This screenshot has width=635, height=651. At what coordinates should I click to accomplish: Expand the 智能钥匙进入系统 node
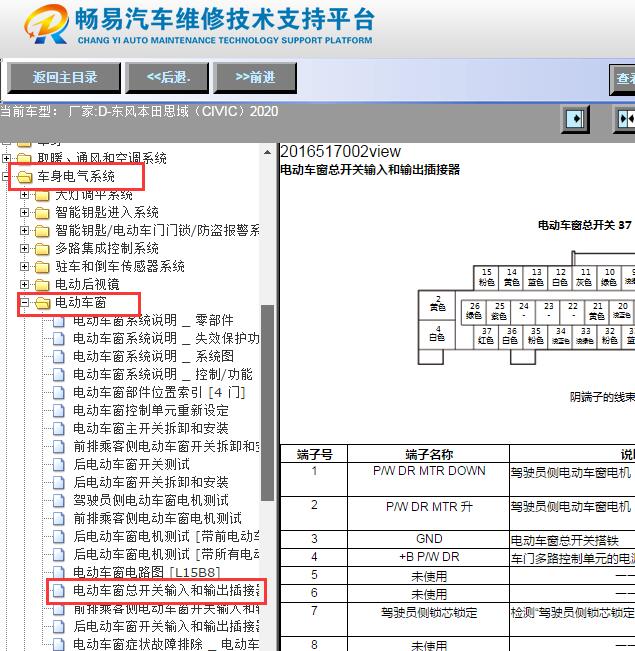(25, 212)
